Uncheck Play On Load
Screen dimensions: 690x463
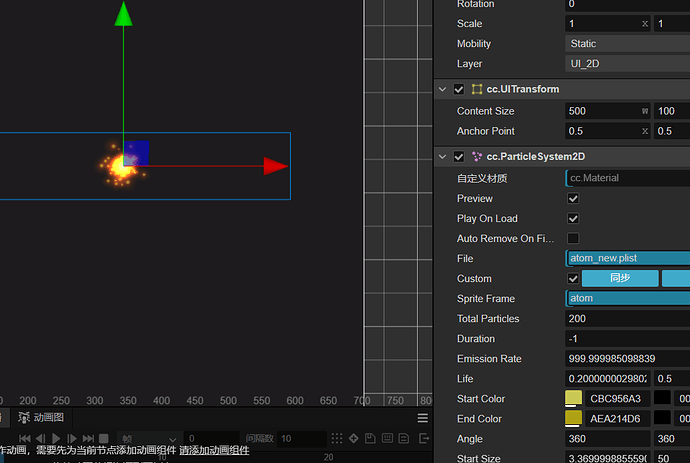click(573, 218)
